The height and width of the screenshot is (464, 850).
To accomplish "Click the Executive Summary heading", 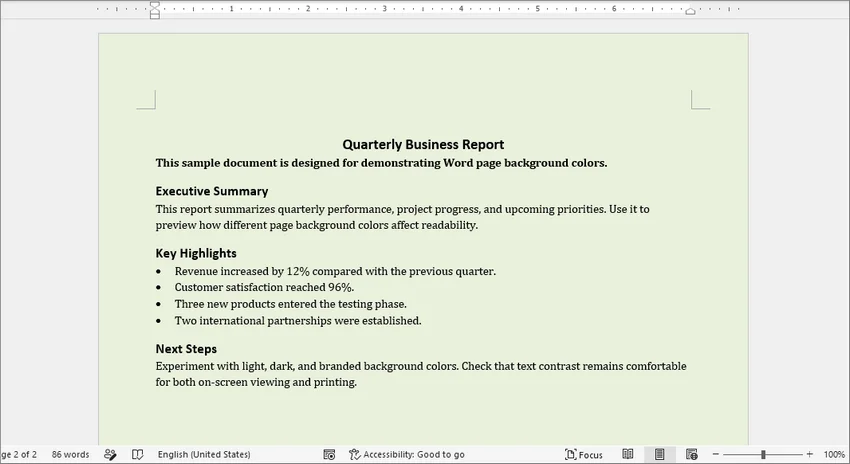I will click(212, 191).
